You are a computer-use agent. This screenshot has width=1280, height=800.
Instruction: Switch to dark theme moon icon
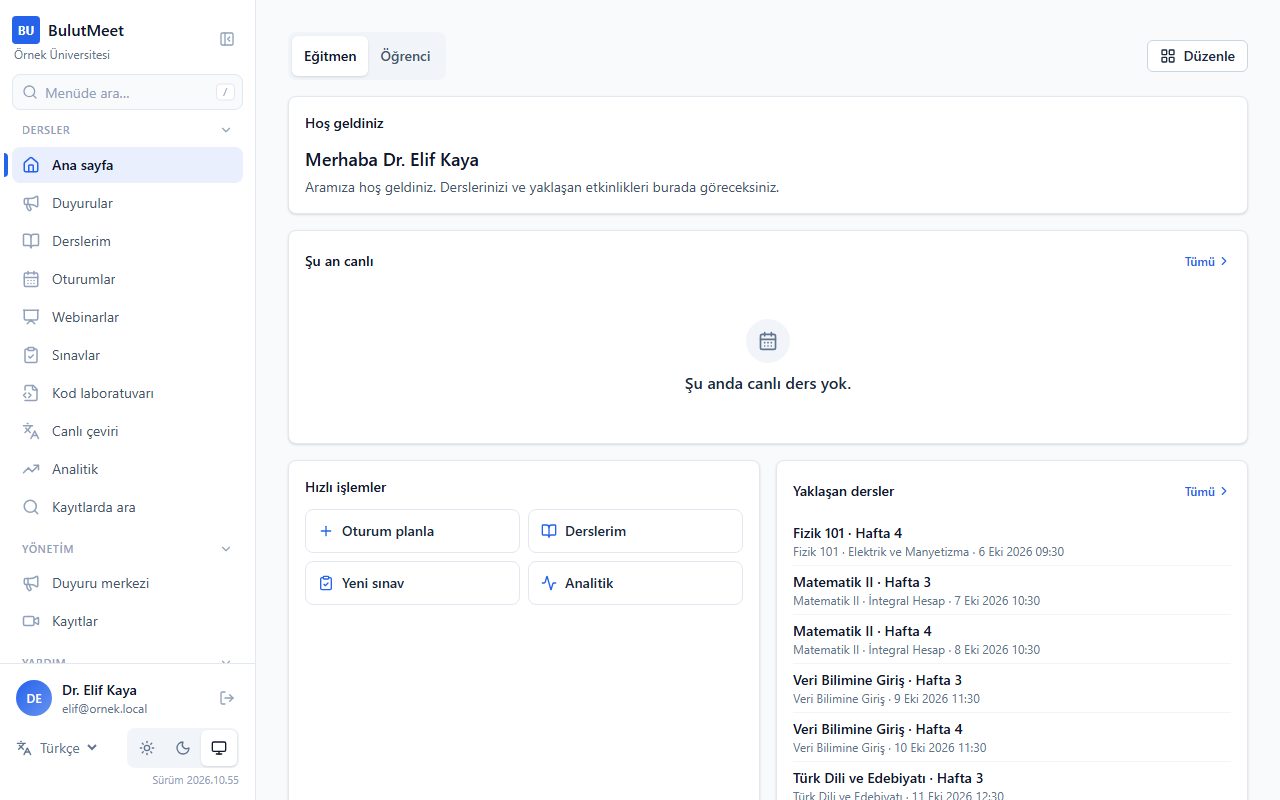(183, 748)
